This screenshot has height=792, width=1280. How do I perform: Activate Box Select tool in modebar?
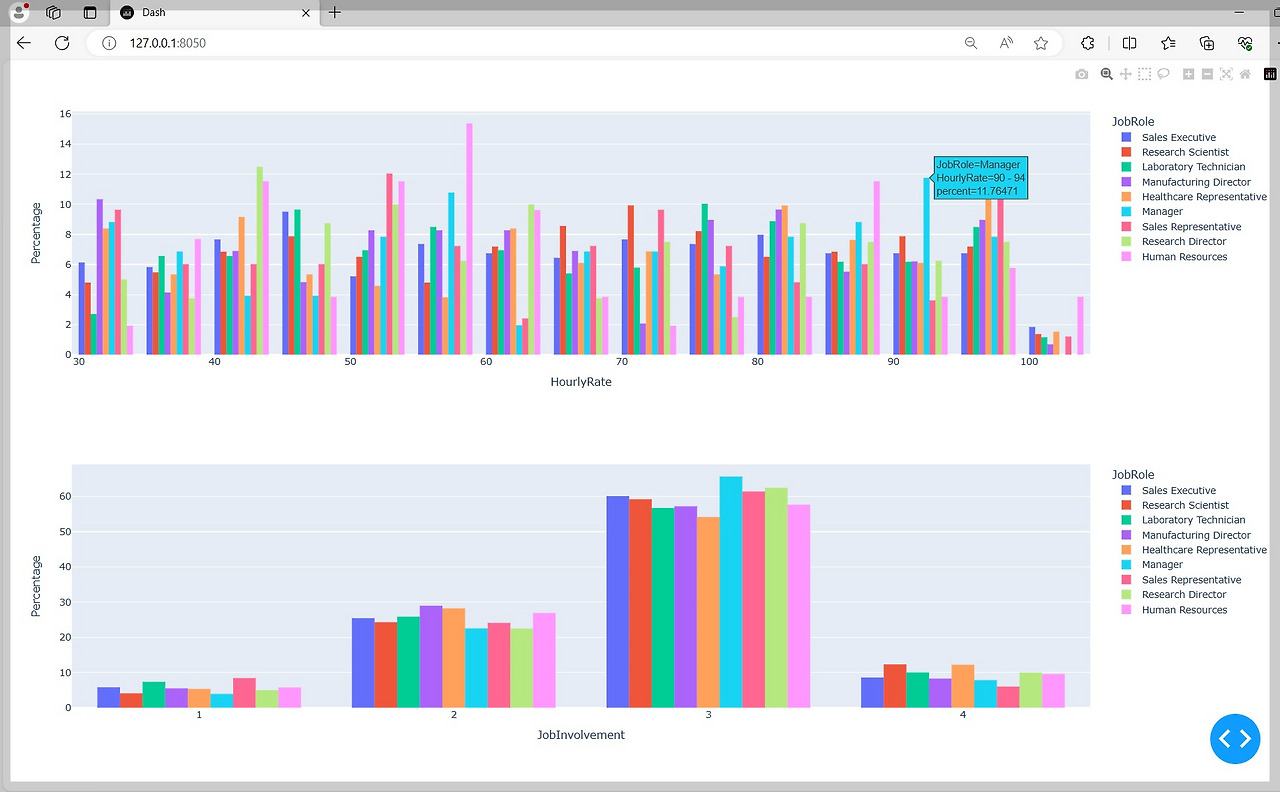point(1145,74)
